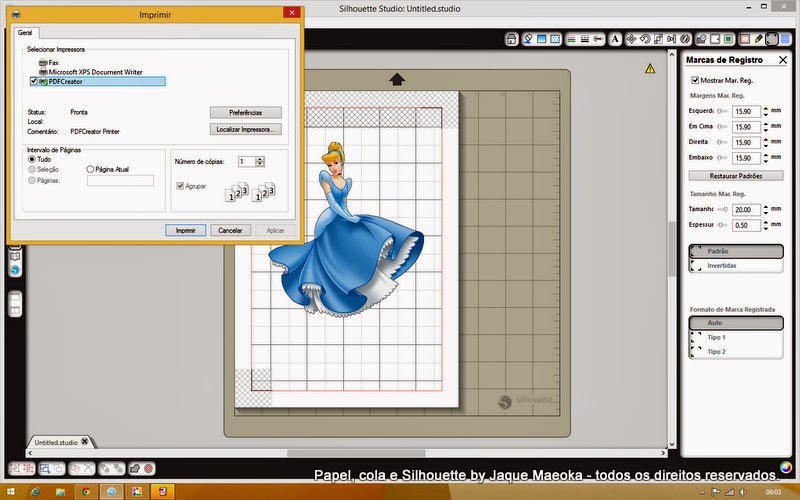Image resolution: width=800 pixels, height=500 pixels.
Task: Click the Espessura thickness slider
Action: tap(722, 224)
